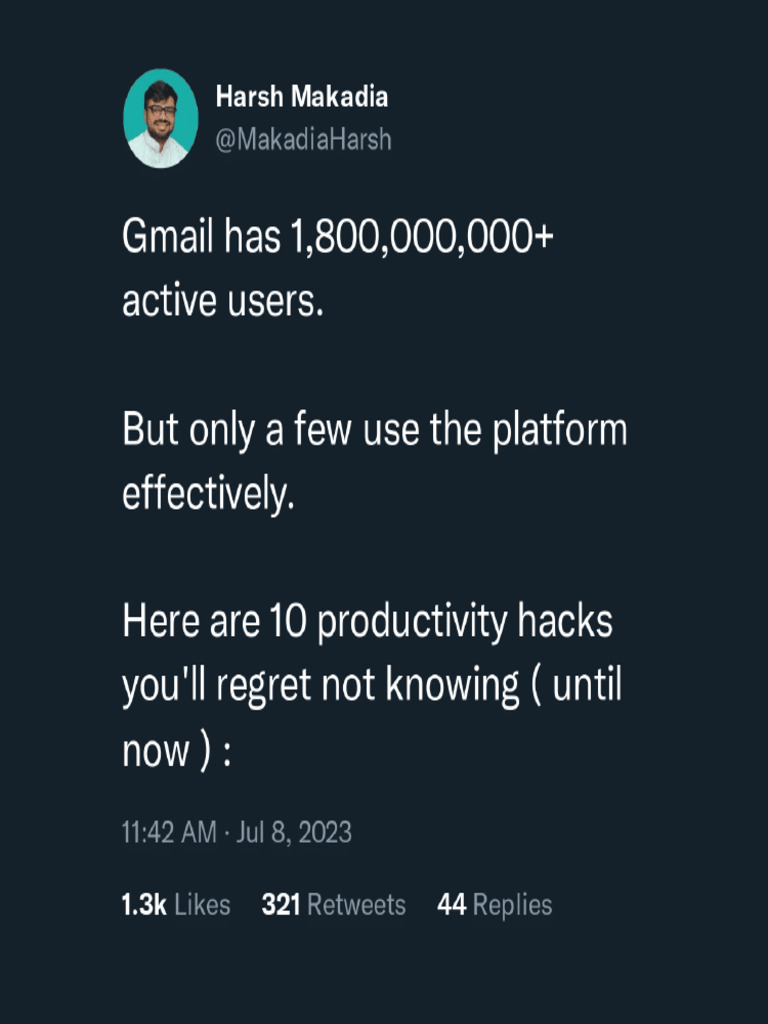Click the 321 retweet count number
768x1024 pixels.
[x=282, y=905]
